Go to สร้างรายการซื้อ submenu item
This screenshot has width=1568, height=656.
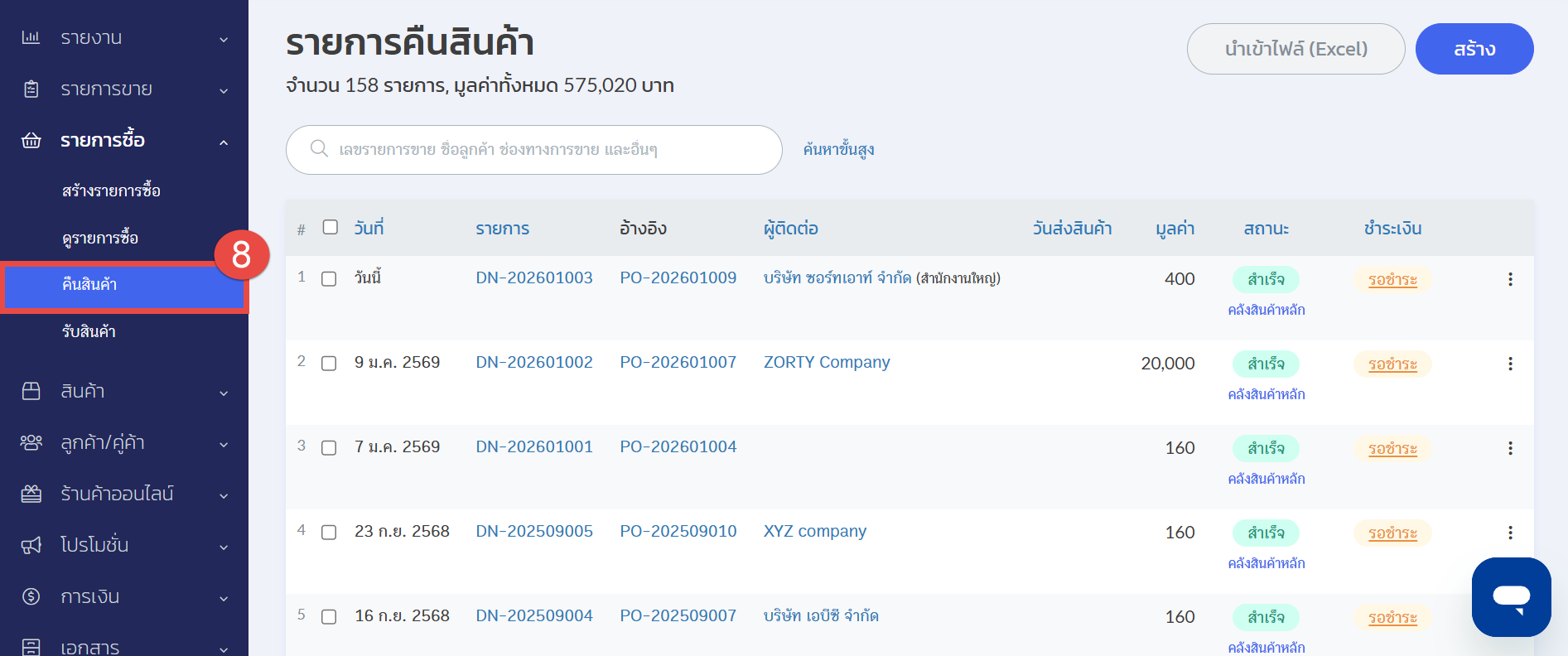tap(111, 191)
